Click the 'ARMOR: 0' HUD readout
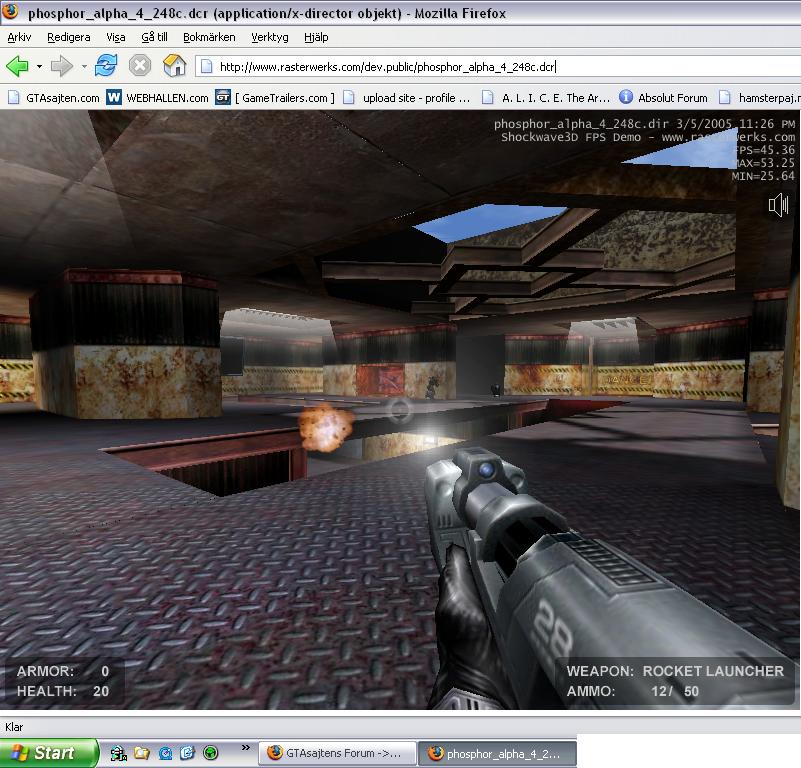 pyautogui.click(x=63, y=671)
